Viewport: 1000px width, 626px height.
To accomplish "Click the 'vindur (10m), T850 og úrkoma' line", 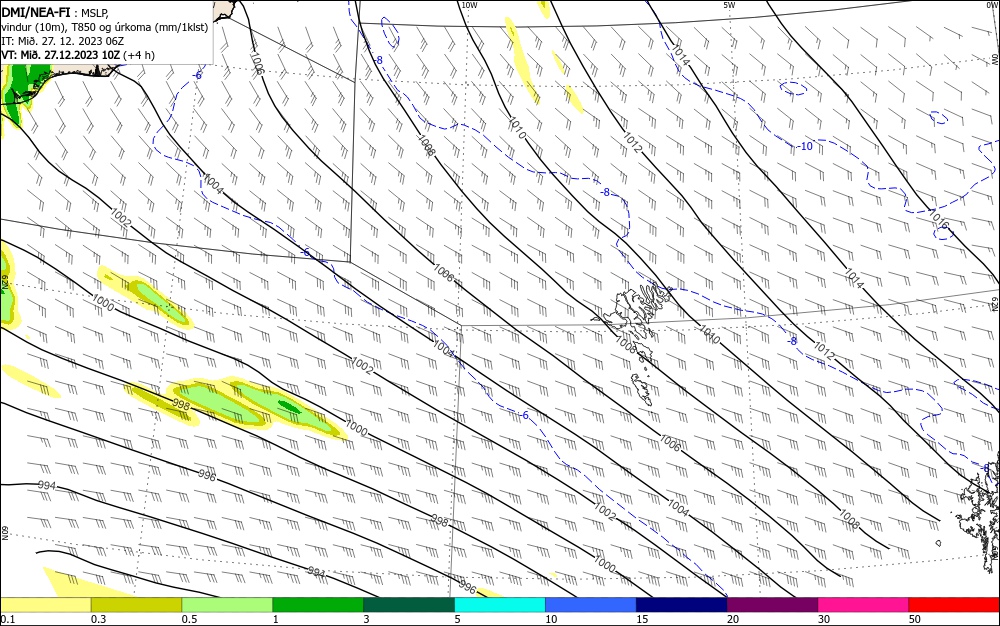I will 105,27.
